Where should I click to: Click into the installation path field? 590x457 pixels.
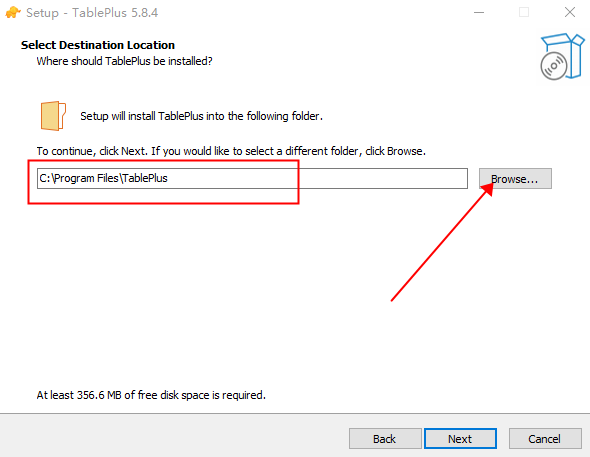[x=252, y=178]
